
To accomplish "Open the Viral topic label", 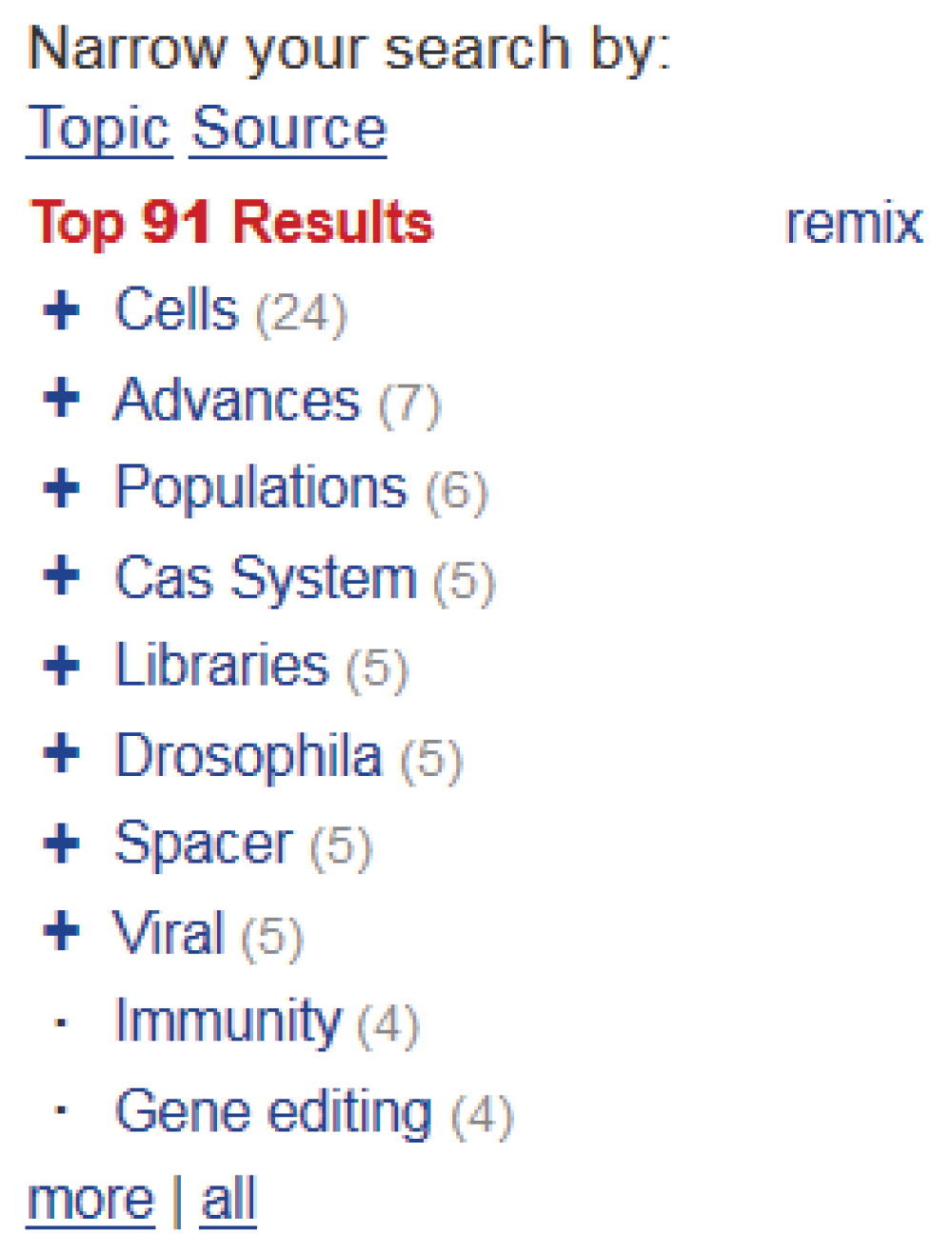I will (x=169, y=932).
